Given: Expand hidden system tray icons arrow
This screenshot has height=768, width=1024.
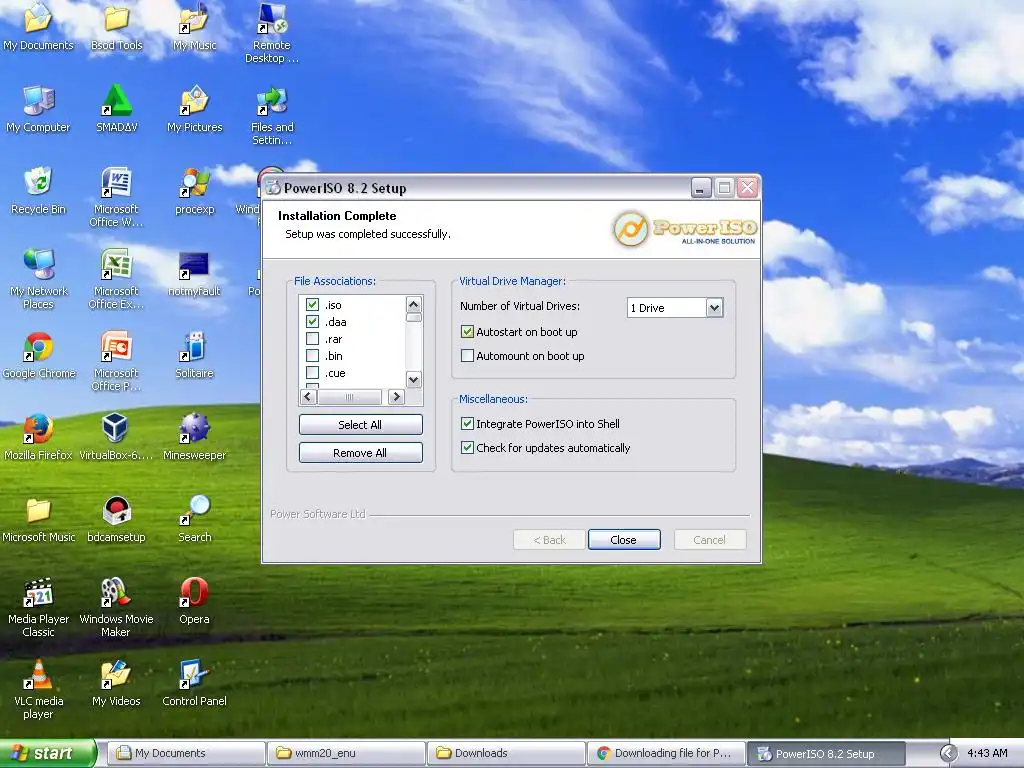Looking at the screenshot, I should [948, 754].
